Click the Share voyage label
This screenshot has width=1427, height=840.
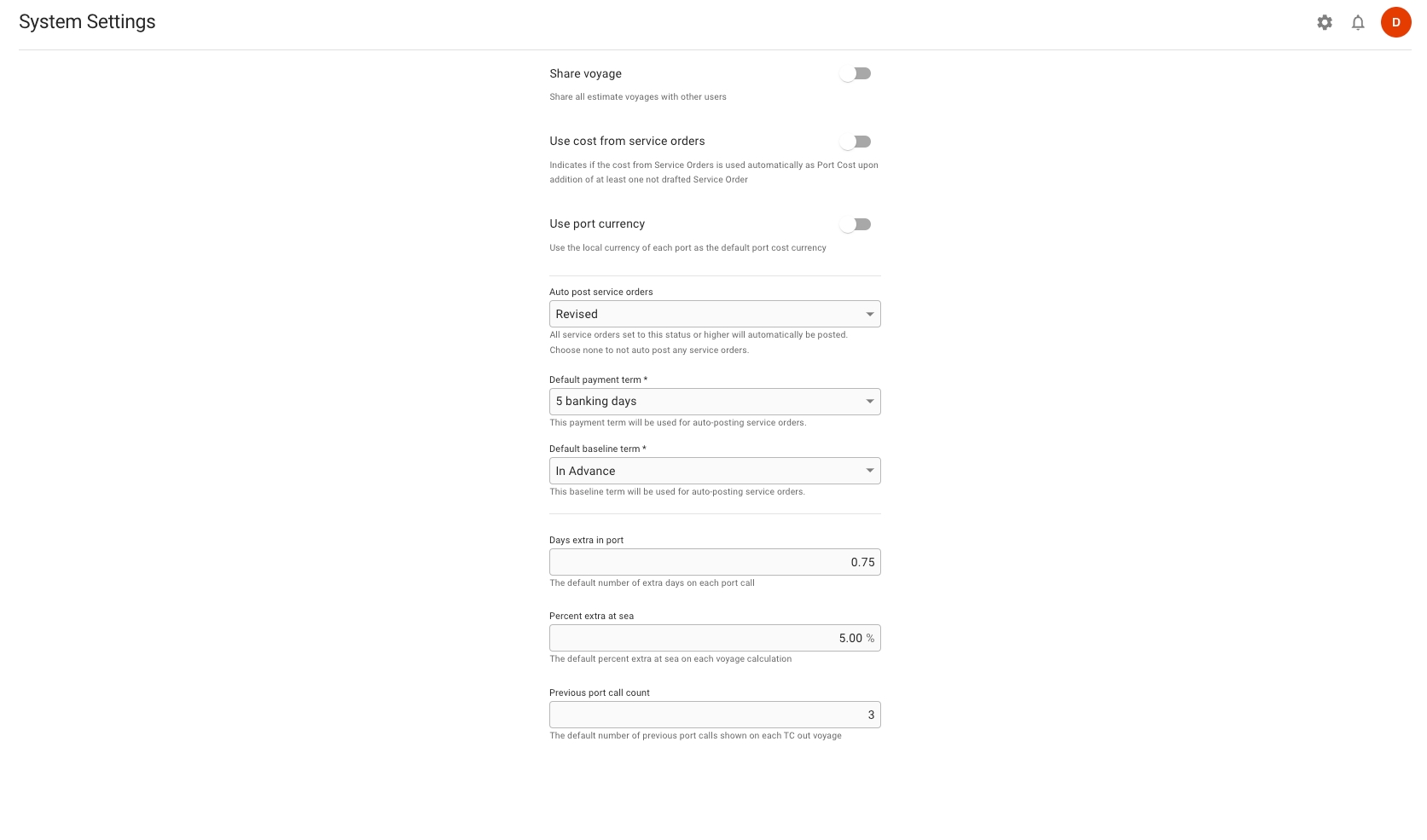(x=585, y=74)
